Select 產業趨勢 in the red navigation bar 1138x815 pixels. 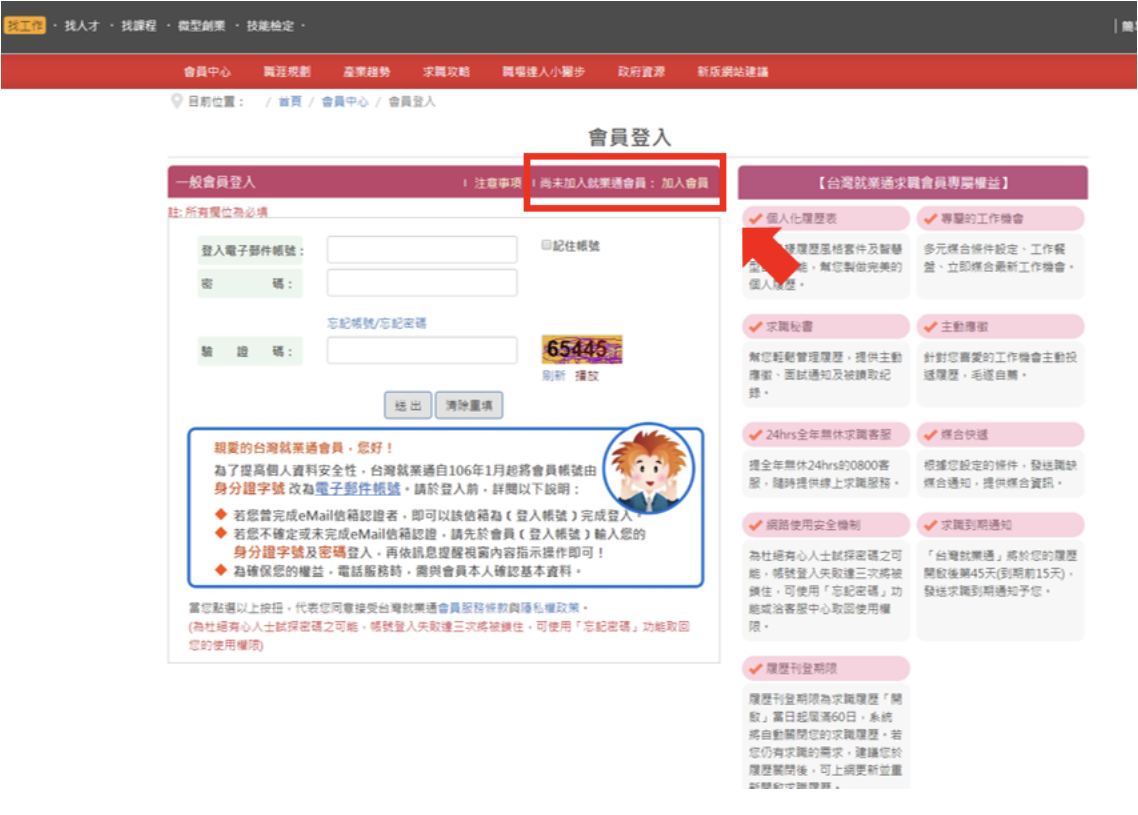click(367, 72)
